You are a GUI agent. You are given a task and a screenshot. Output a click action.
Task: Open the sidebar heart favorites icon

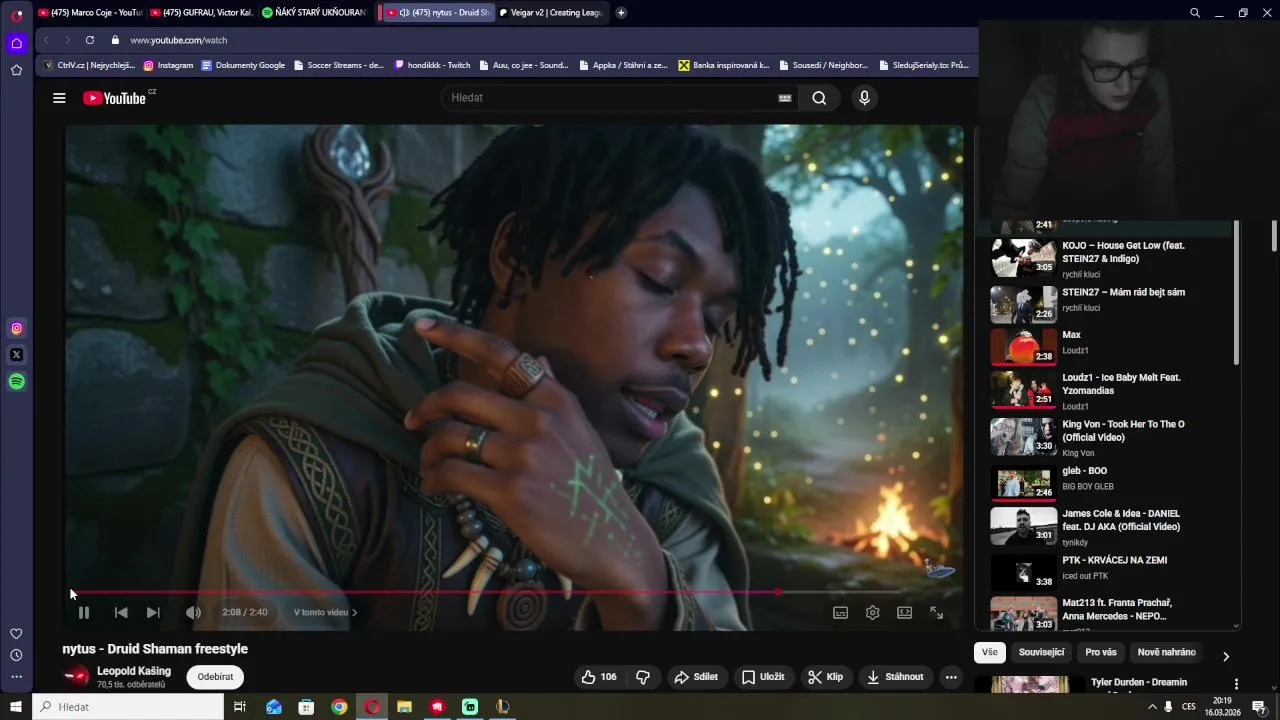16,634
